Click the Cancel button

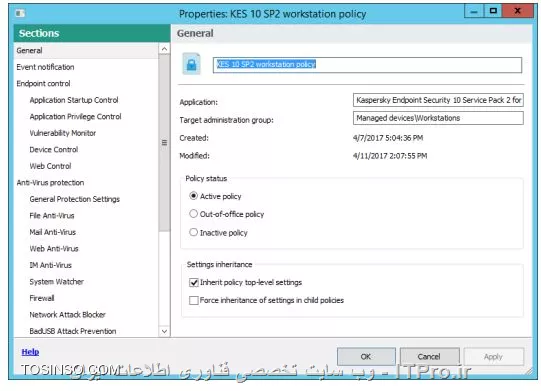click(x=429, y=356)
